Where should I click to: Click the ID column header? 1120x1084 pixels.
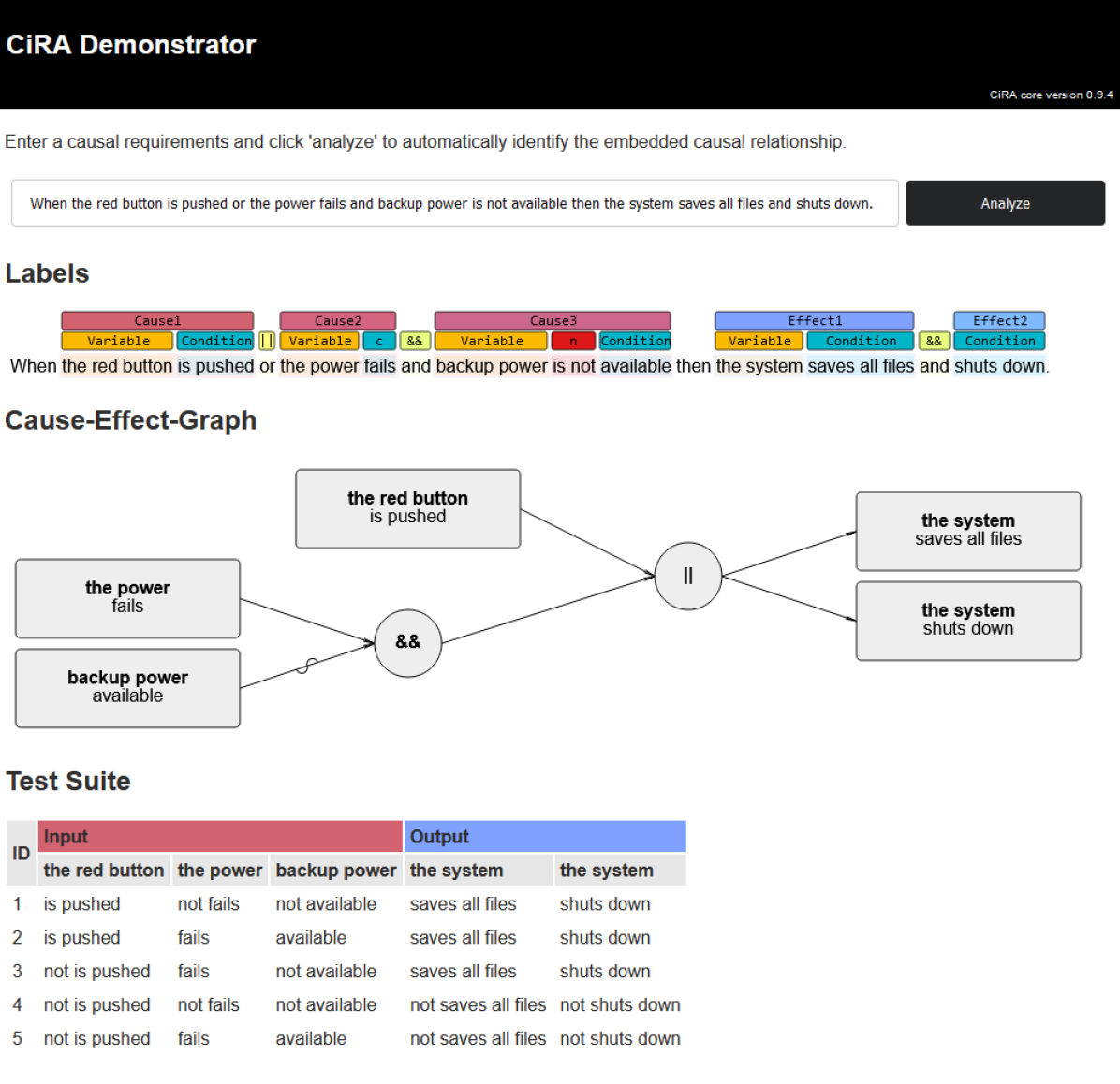[22, 854]
